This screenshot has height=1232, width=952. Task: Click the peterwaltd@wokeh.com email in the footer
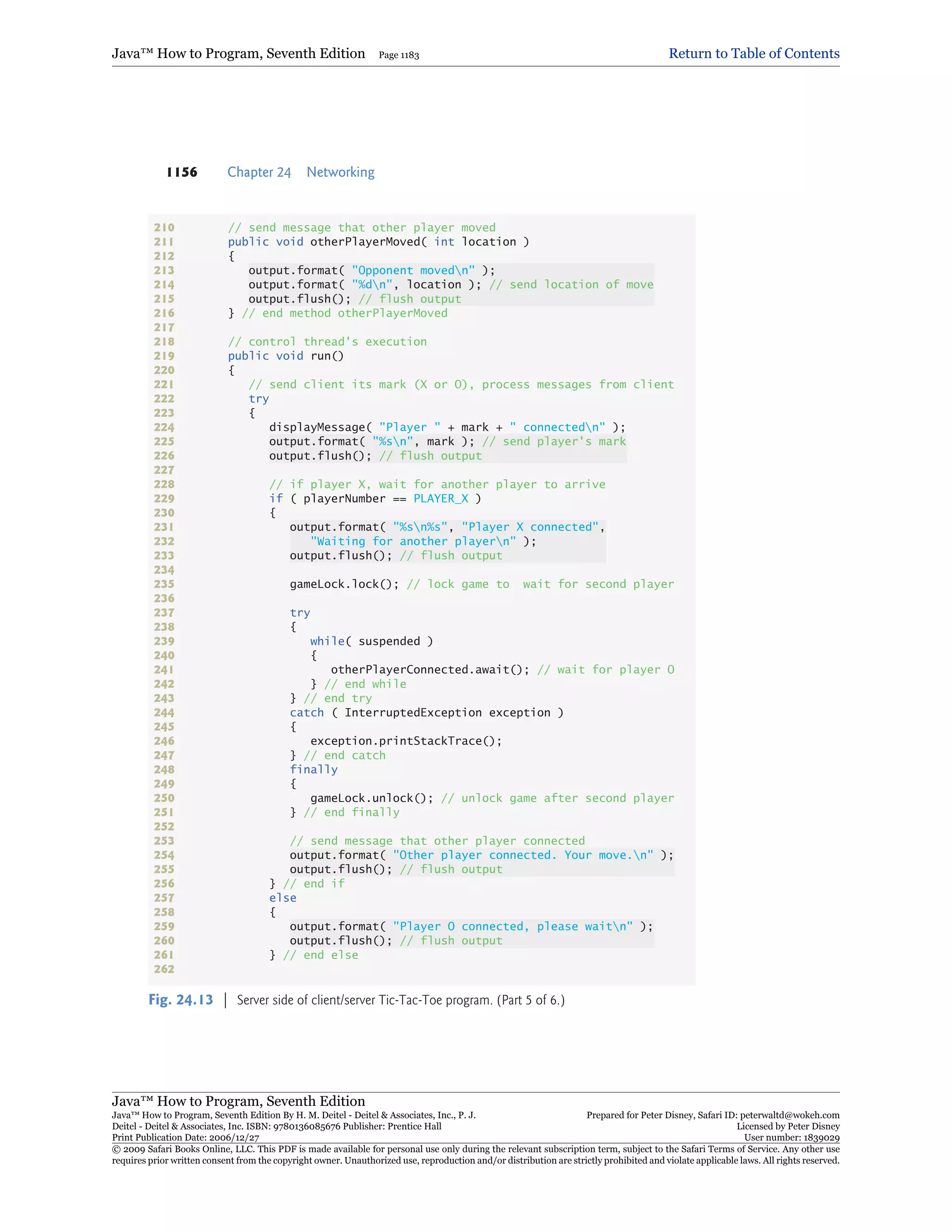pyautogui.click(x=790, y=1115)
